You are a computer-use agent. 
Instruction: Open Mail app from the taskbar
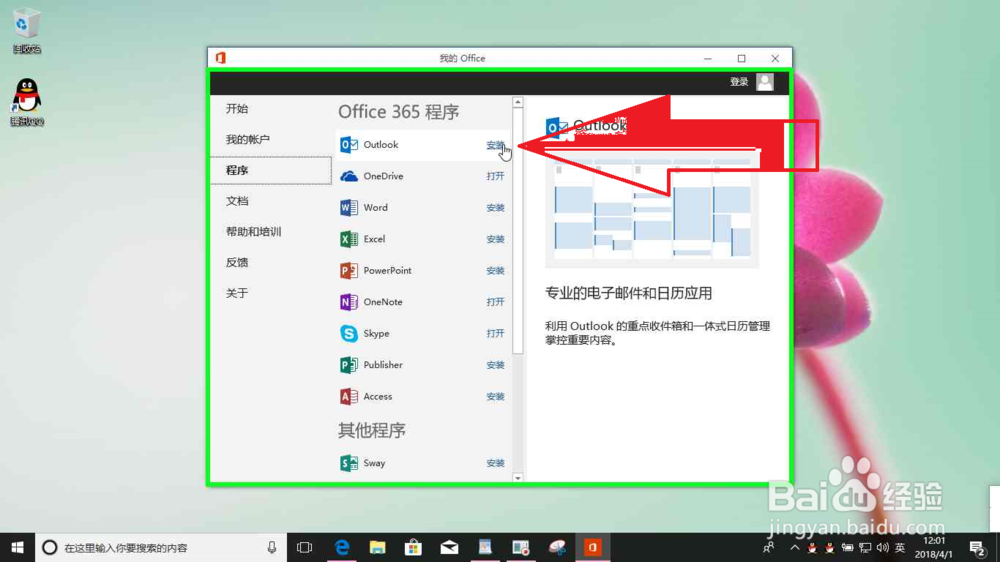pyautogui.click(x=449, y=547)
